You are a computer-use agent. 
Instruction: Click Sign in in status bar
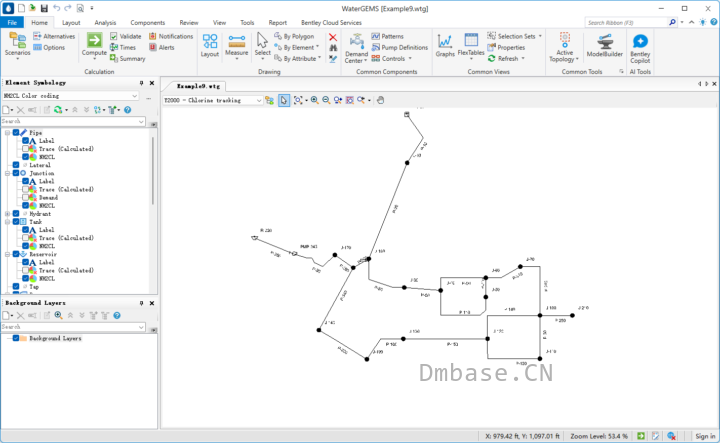705,436
